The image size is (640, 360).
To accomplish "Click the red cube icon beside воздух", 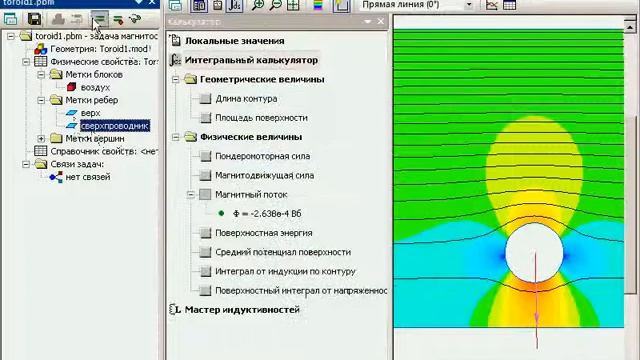I will (71, 87).
